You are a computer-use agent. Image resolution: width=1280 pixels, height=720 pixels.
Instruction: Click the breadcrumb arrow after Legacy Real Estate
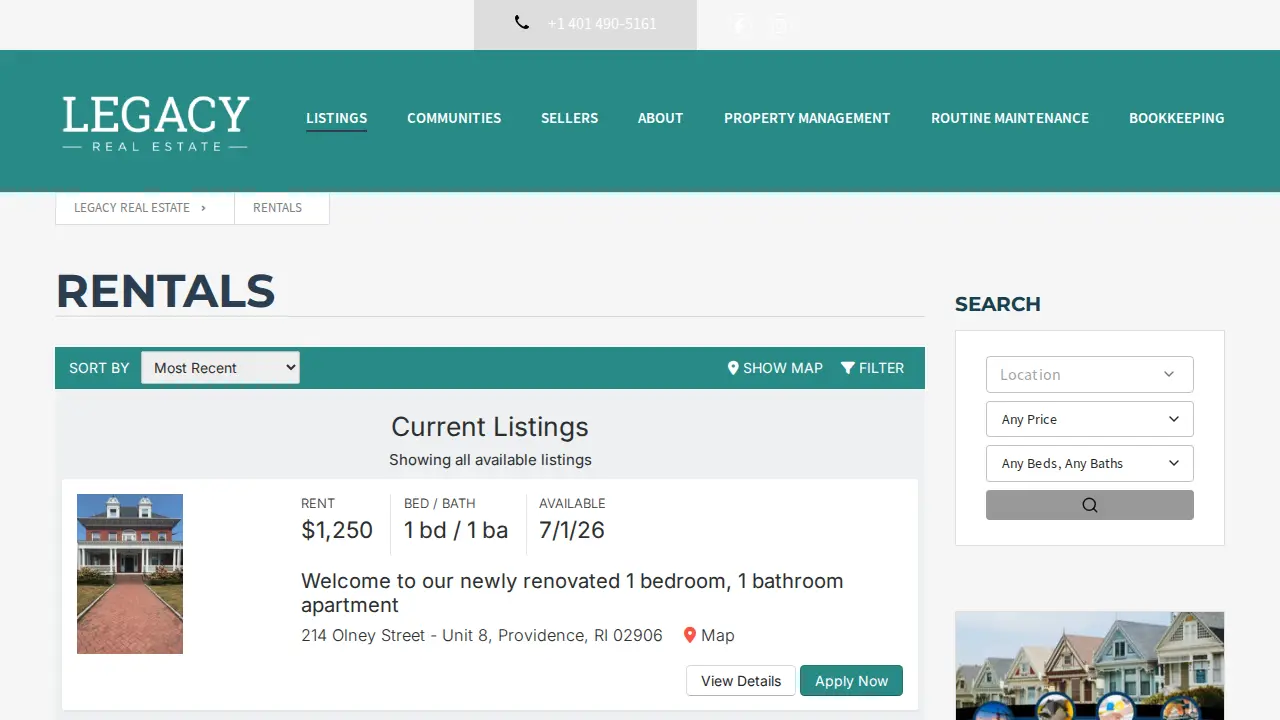pyautogui.click(x=203, y=208)
